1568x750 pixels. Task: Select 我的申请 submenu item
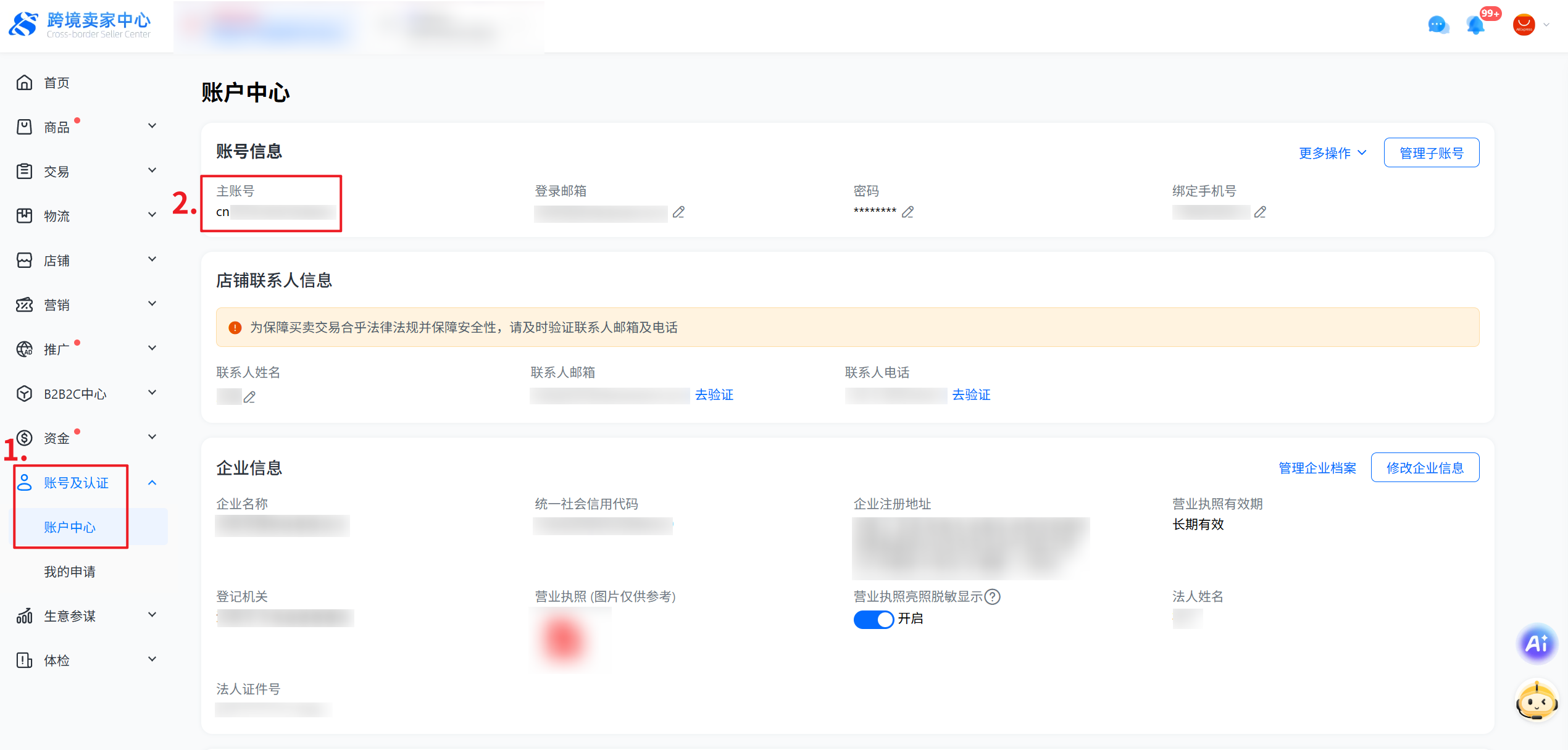(70, 572)
